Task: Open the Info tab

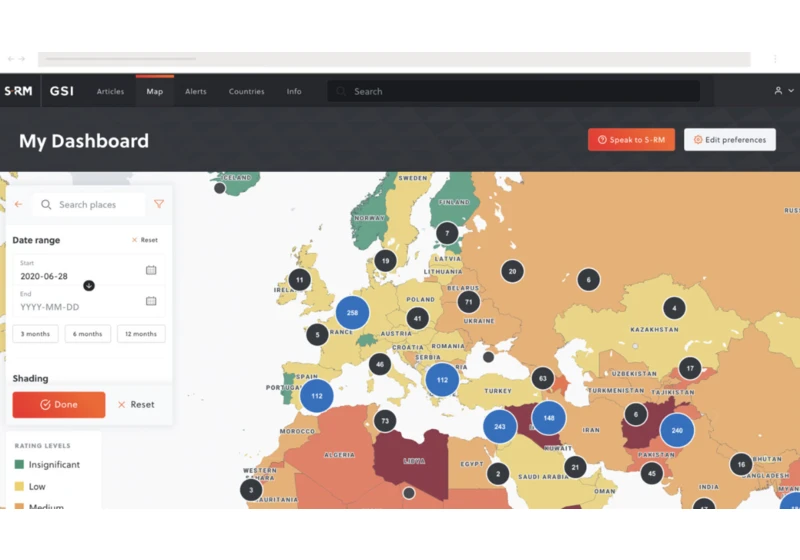Action: (294, 91)
